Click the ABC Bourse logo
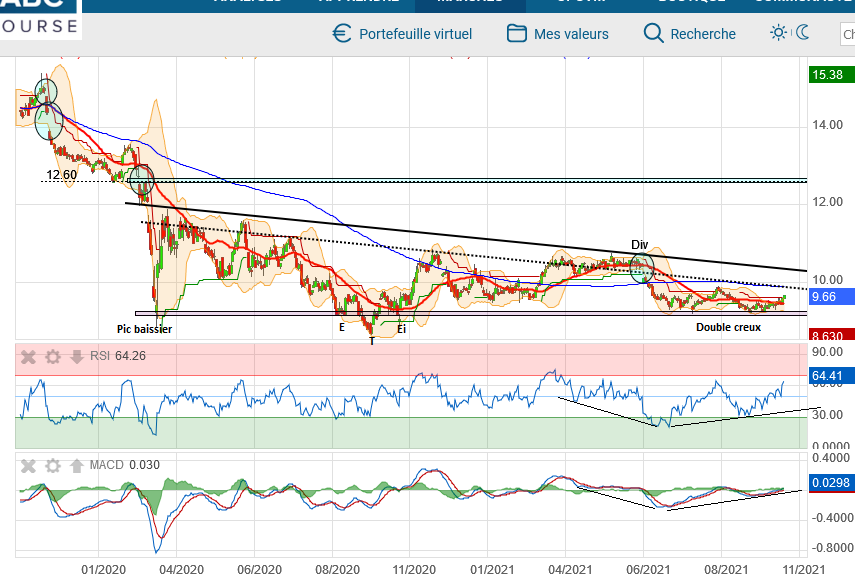This screenshot has width=855, height=580. click(x=40, y=18)
